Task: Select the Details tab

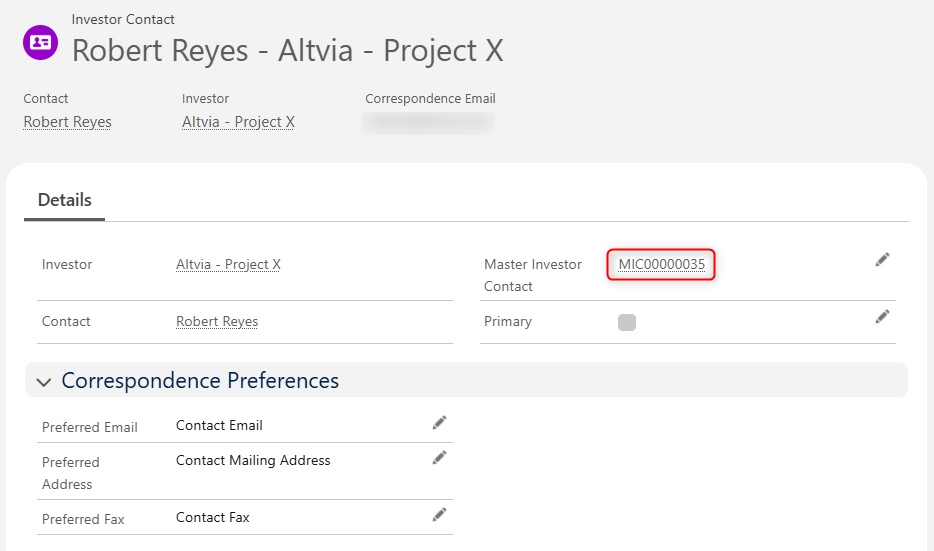Action: click(64, 200)
